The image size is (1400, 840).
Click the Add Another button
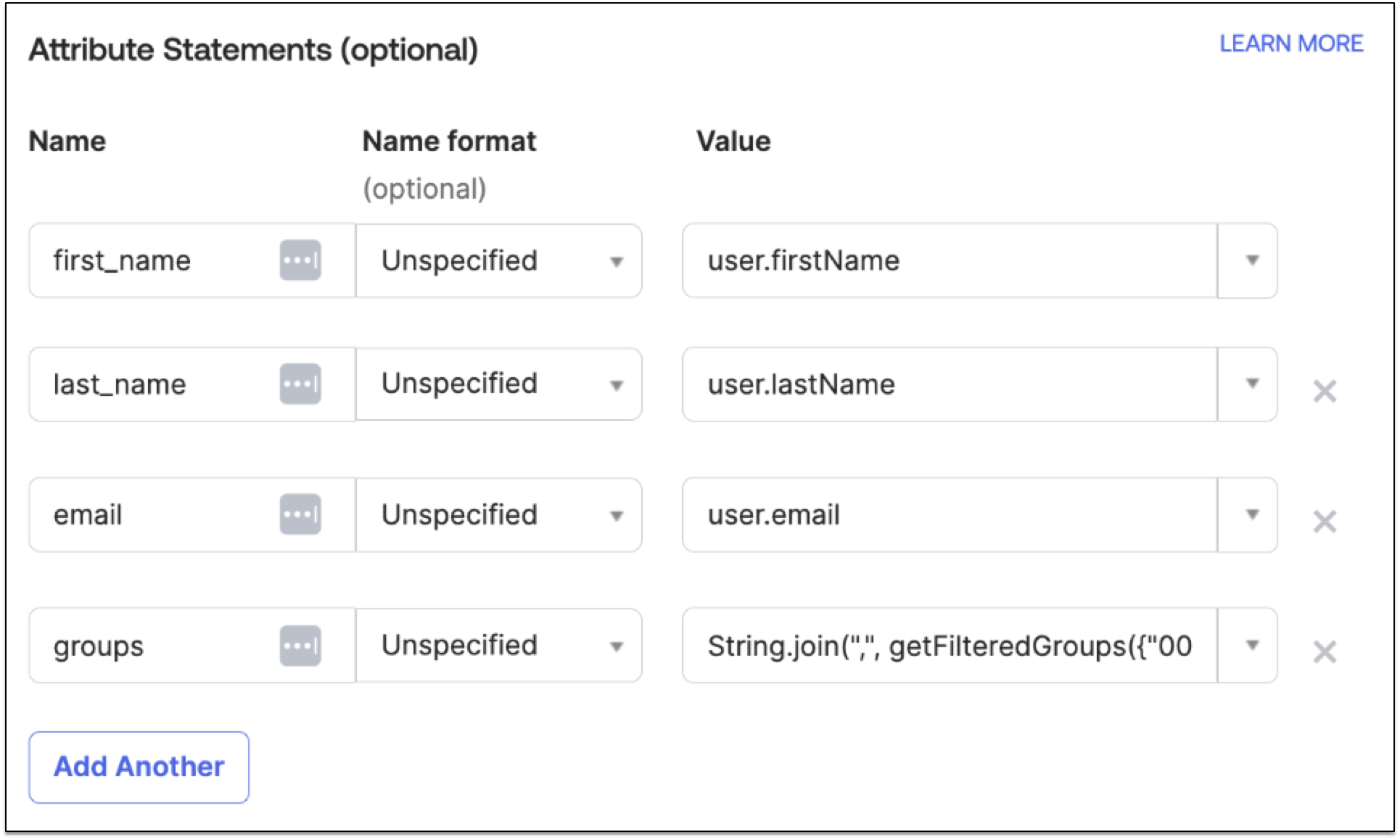point(139,767)
